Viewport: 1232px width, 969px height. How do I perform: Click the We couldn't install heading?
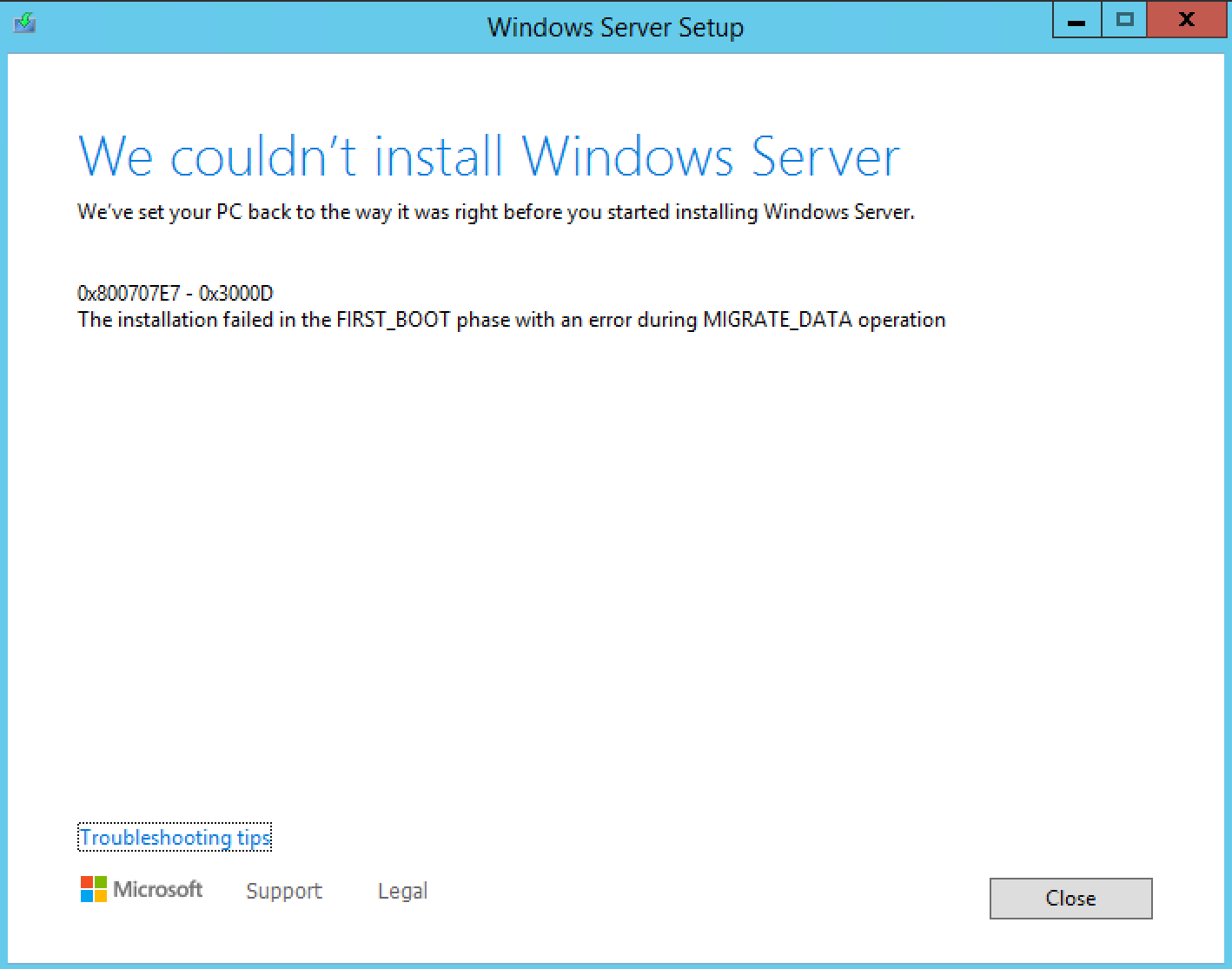(x=488, y=156)
